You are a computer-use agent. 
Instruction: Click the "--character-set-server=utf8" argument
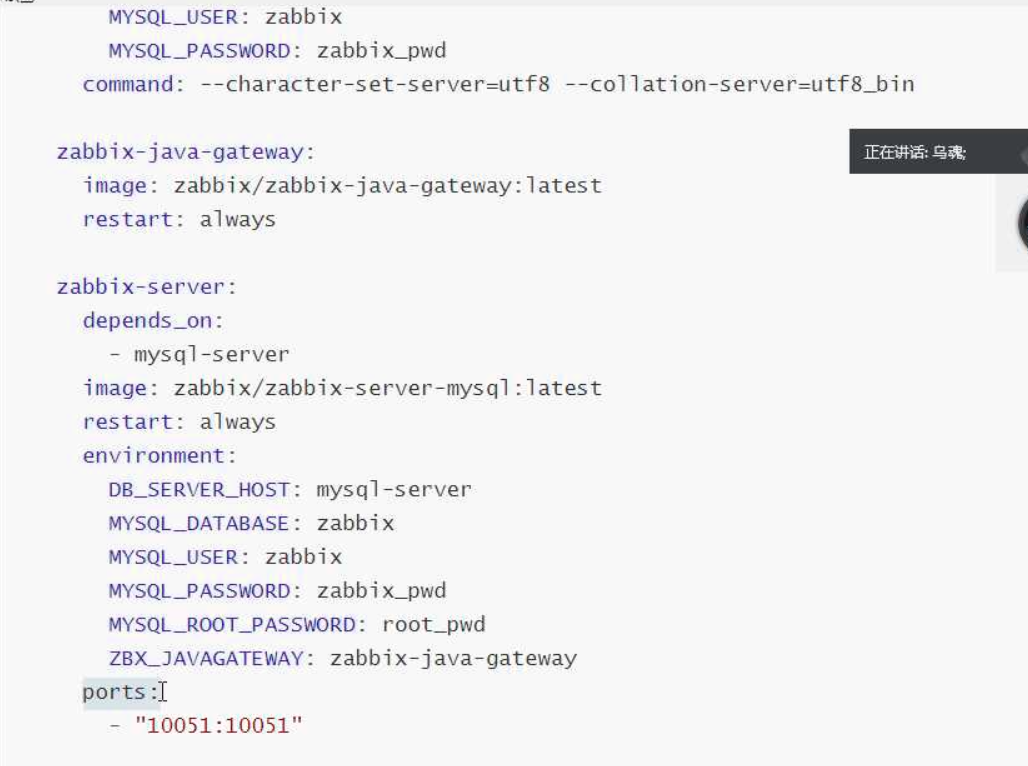coord(375,84)
